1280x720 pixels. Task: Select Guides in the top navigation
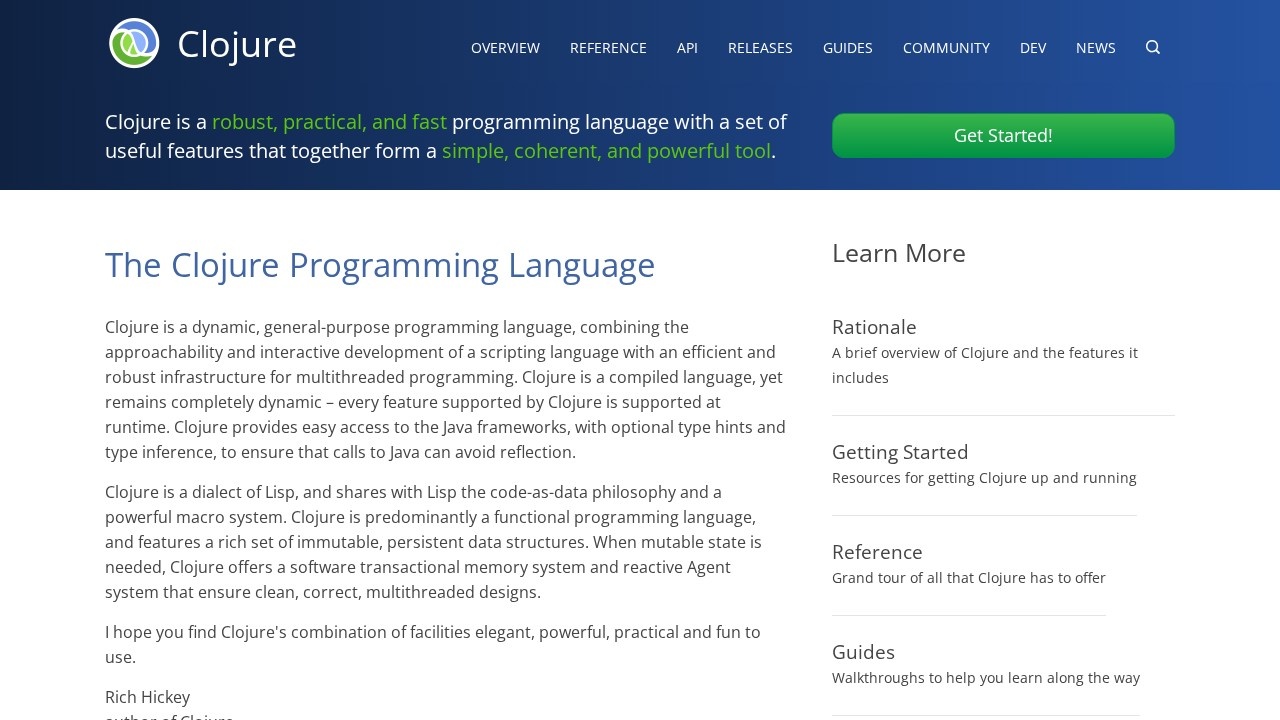click(x=848, y=47)
